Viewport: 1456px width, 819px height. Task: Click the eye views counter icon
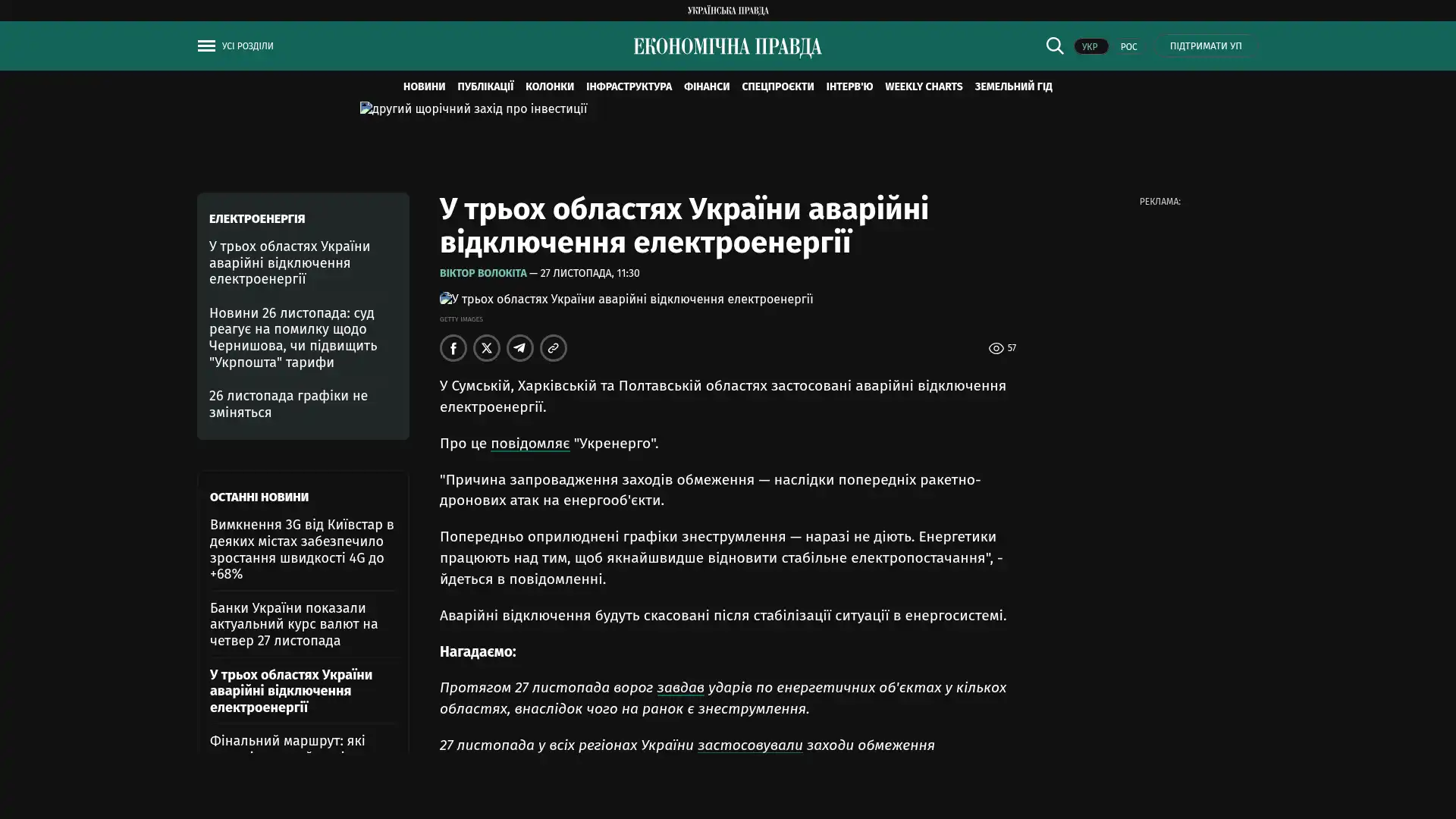(996, 348)
